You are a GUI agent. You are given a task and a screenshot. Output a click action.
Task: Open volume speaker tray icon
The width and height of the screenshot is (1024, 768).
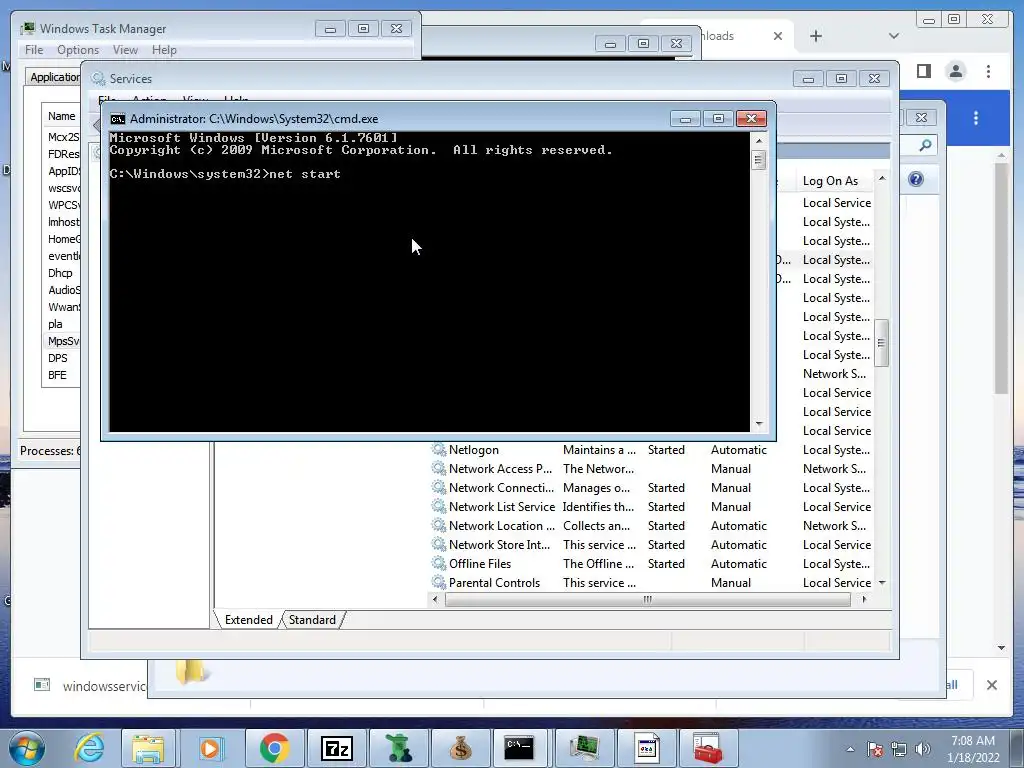pos(923,749)
